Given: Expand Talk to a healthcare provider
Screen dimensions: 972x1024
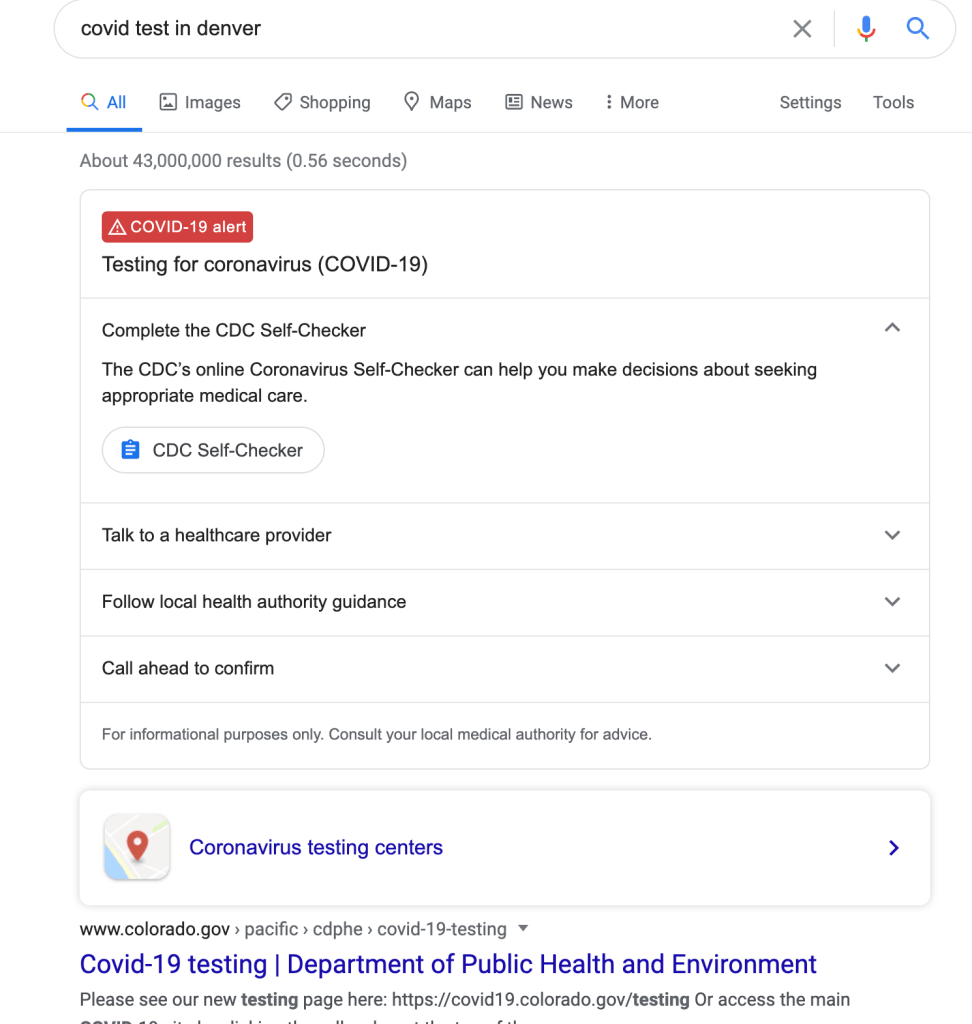Looking at the screenshot, I should [892, 535].
